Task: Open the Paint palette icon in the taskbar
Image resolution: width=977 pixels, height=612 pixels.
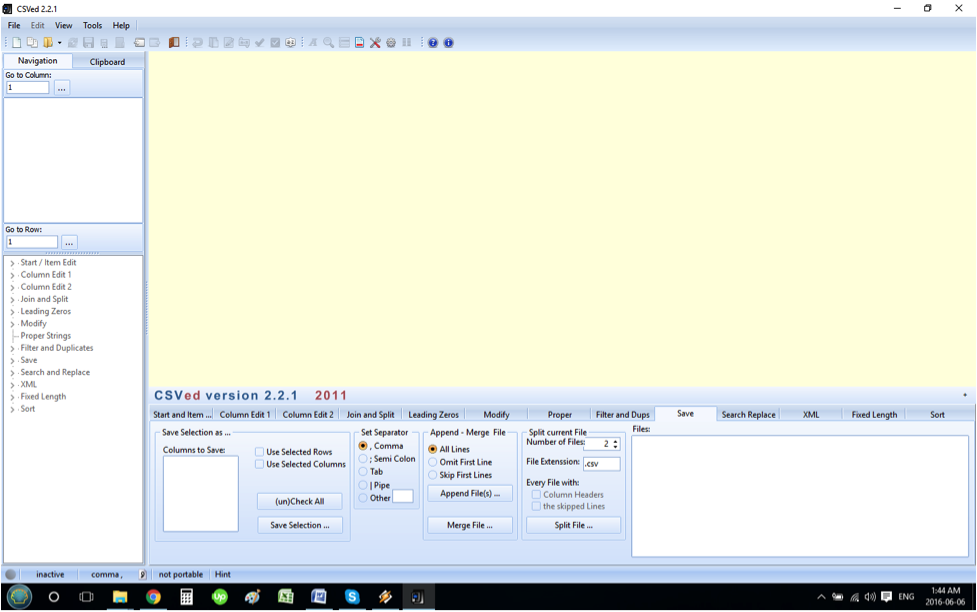Action: [252, 597]
